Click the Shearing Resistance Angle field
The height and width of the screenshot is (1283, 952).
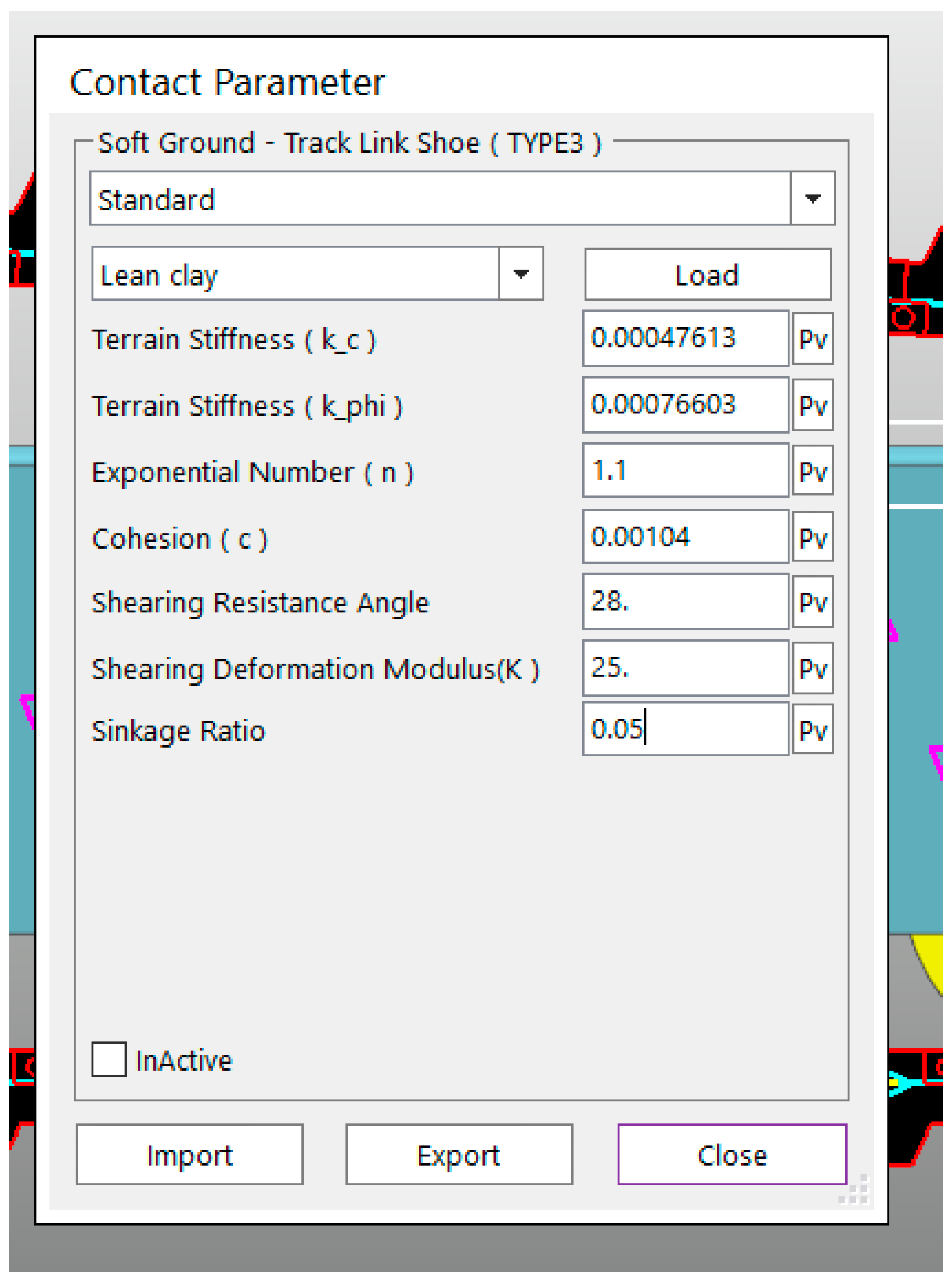click(685, 603)
